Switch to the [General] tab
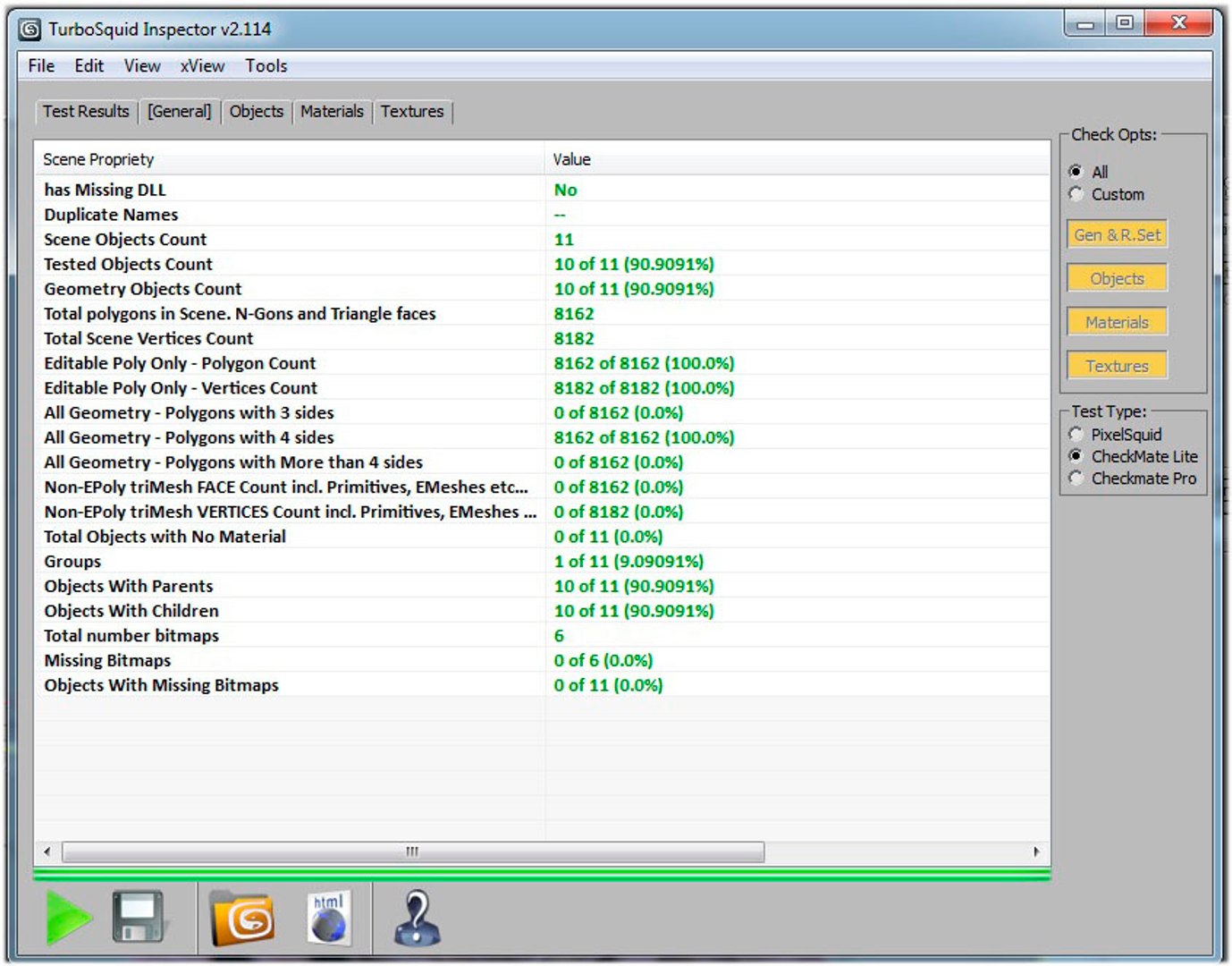This screenshot has height=966, width=1232. [180, 112]
